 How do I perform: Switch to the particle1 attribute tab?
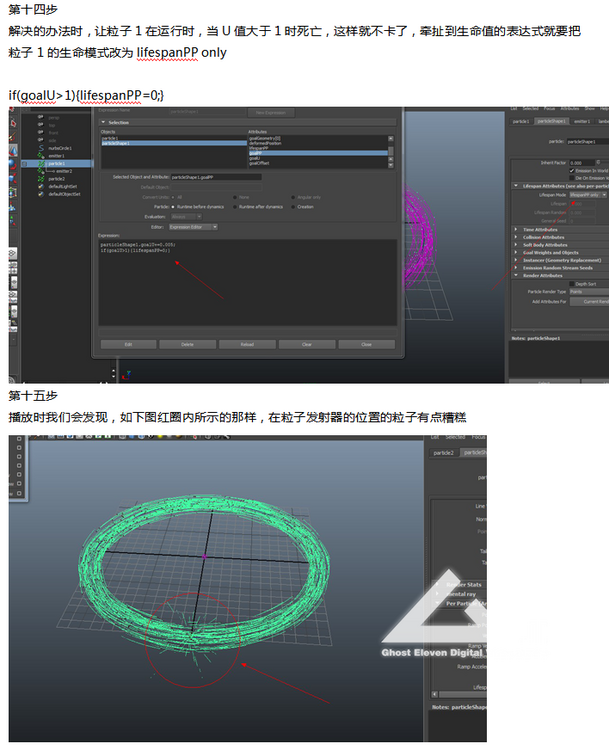click(x=521, y=121)
